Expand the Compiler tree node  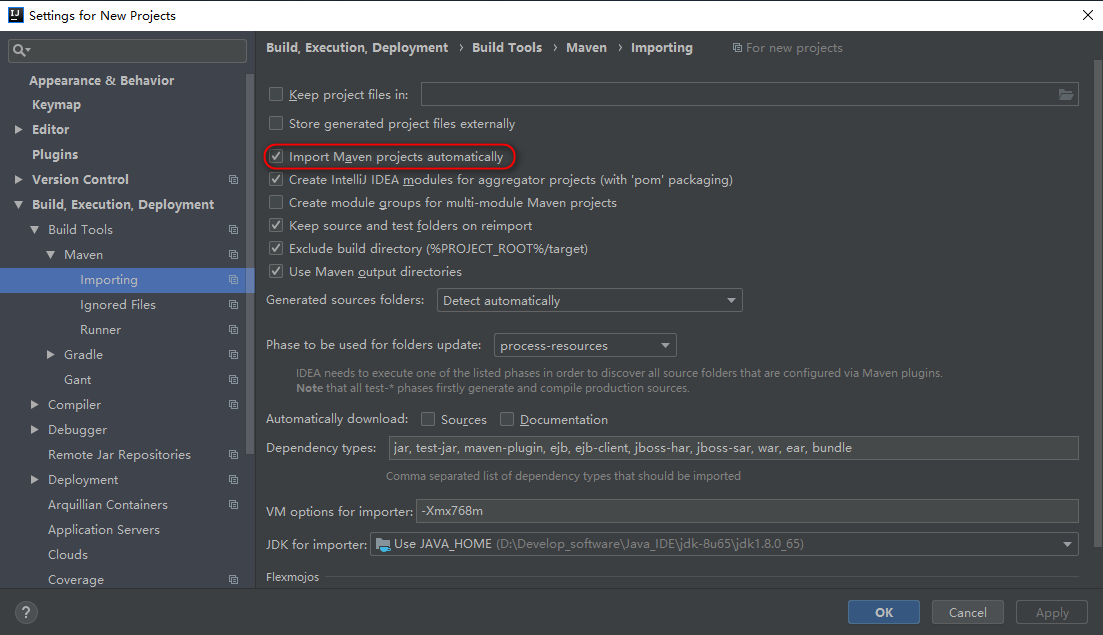pyautogui.click(x=34, y=404)
